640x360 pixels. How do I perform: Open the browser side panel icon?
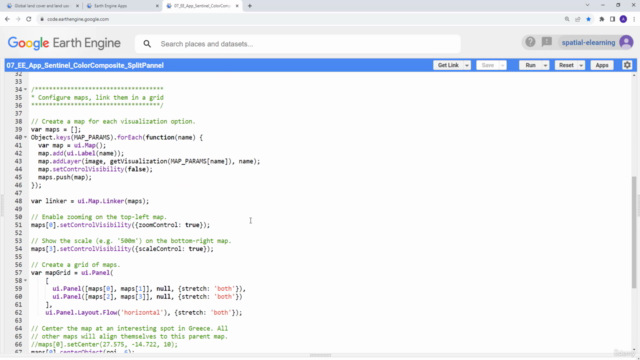[x=612, y=19]
